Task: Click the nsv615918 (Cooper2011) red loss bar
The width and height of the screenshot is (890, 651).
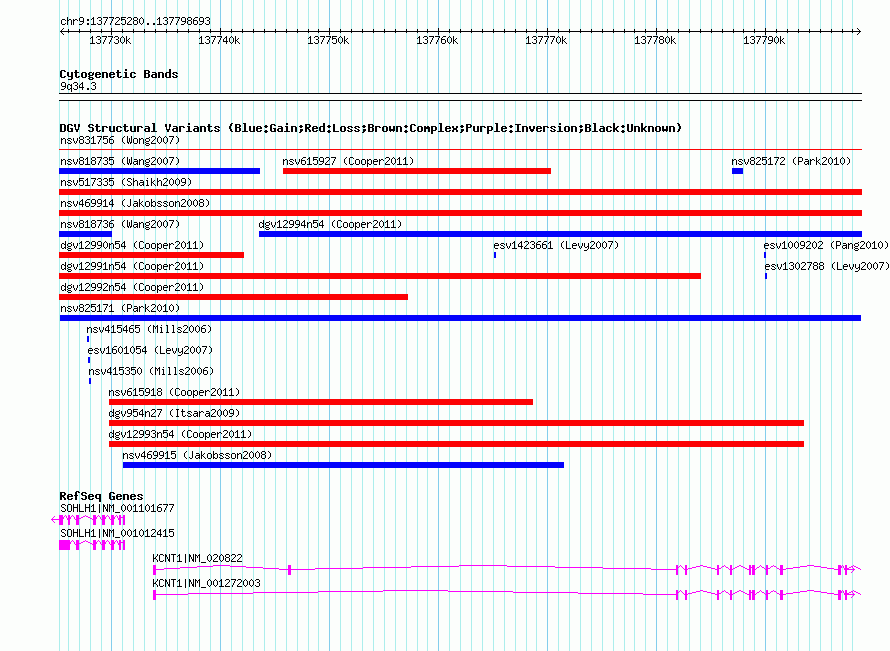Action: (x=321, y=402)
